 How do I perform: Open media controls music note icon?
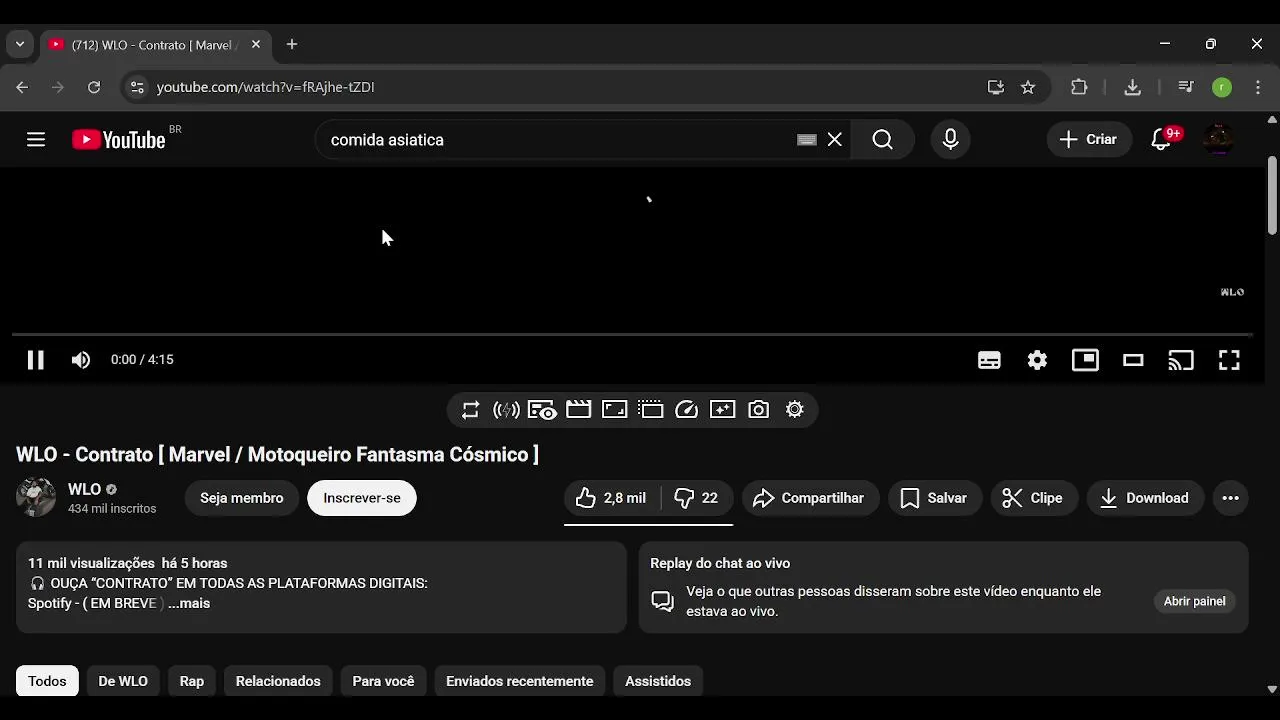1186,87
